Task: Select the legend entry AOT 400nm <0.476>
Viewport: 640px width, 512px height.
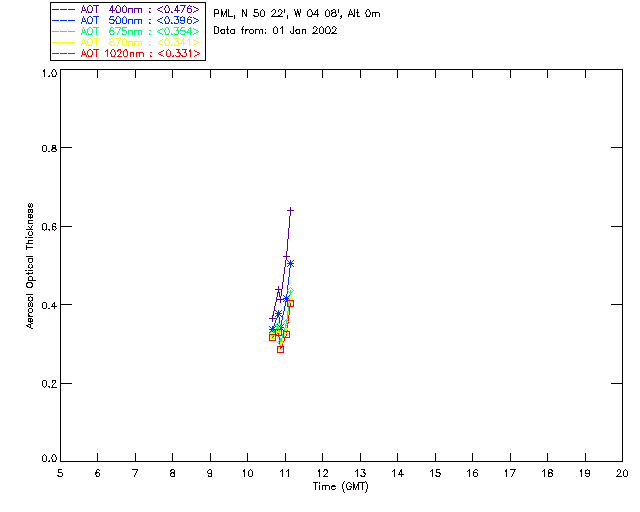Action: pyautogui.click(x=126, y=9)
